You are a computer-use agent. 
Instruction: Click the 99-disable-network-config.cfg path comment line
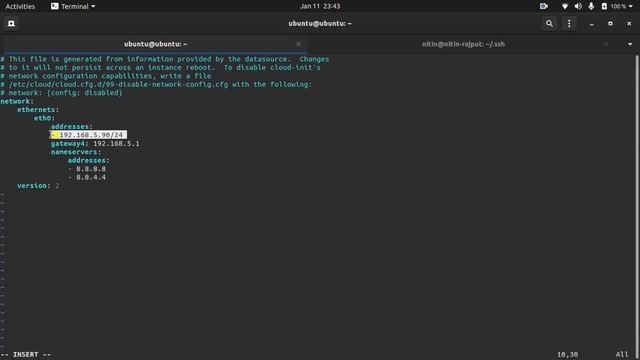click(x=156, y=84)
